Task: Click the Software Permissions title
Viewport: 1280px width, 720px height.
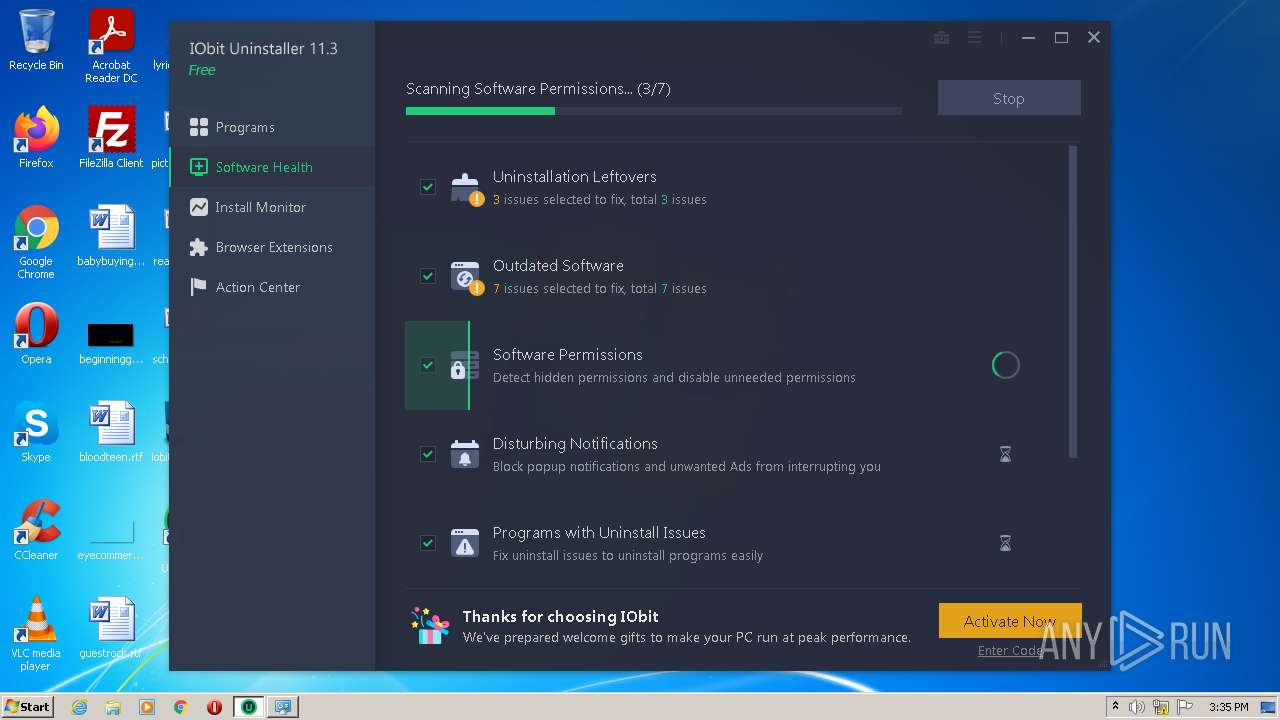Action: pos(567,354)
